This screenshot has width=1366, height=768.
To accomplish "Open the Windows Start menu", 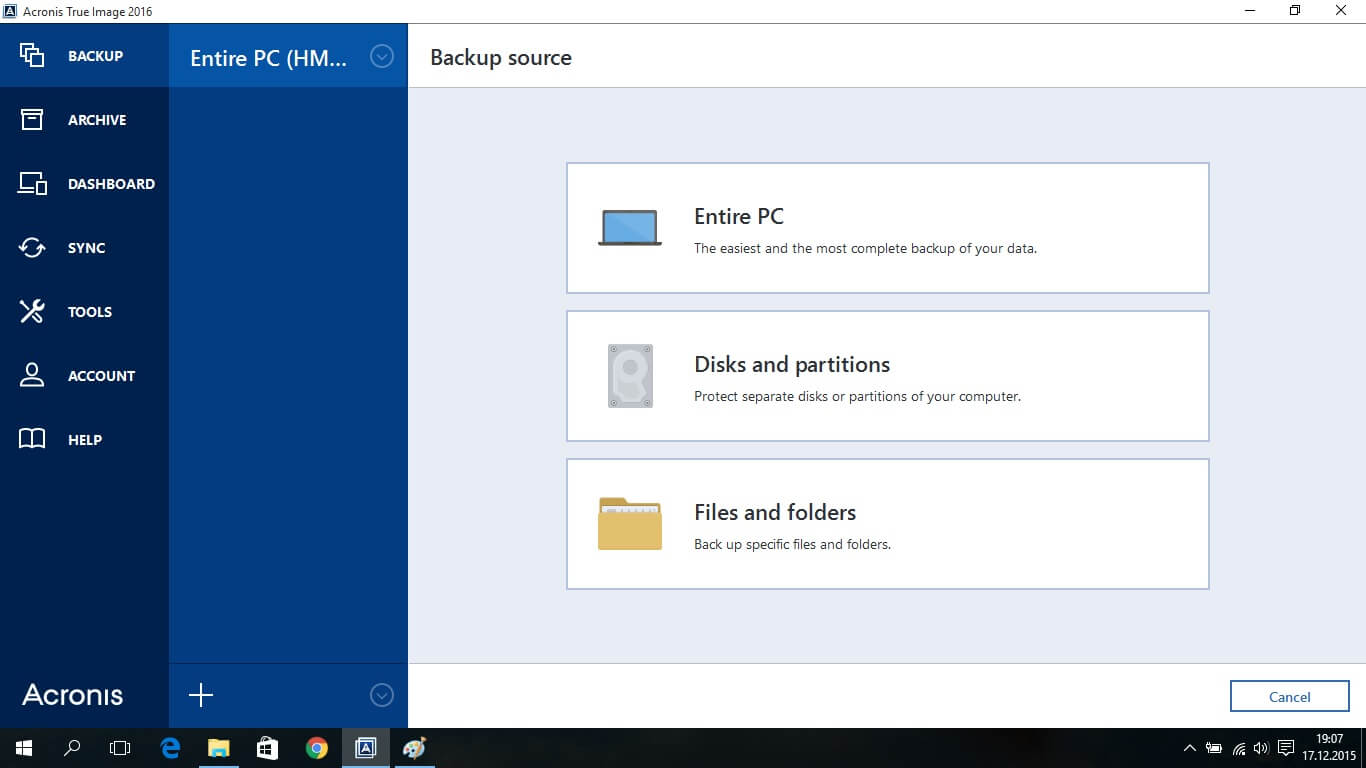I will 24,748.
